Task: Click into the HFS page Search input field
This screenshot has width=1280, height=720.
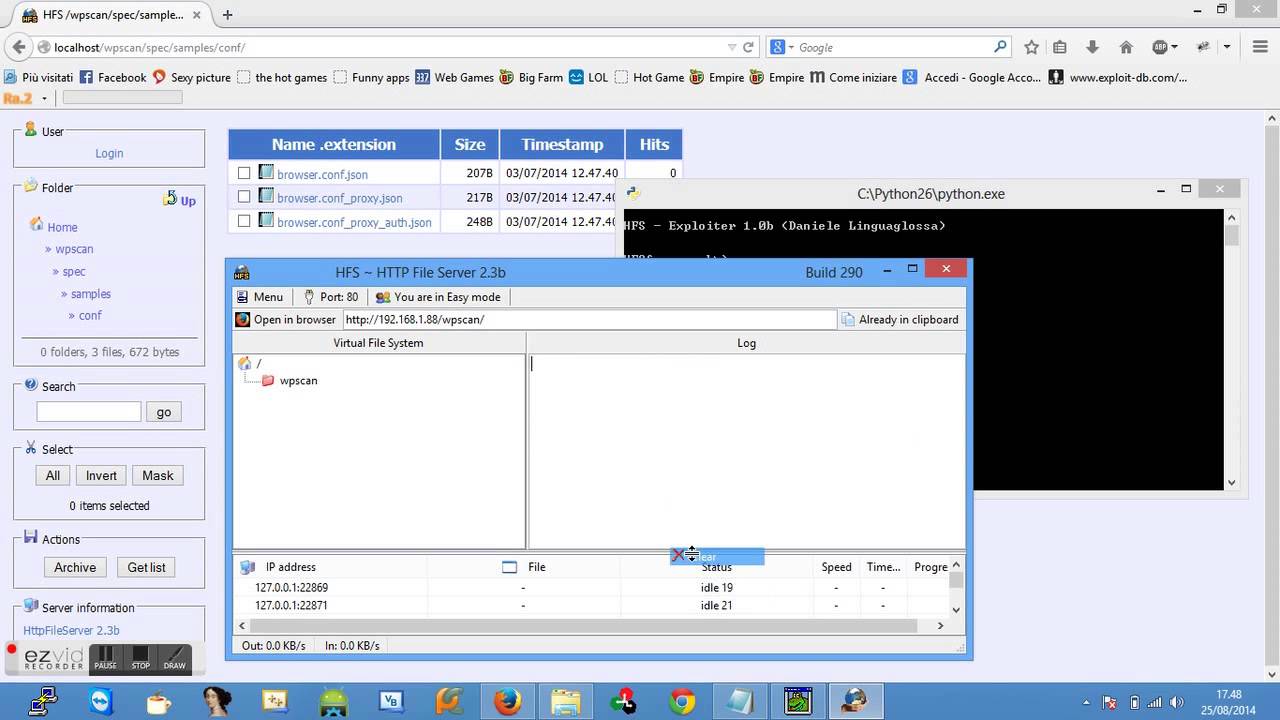Action: pyautogui.click(x=89, y=411)
